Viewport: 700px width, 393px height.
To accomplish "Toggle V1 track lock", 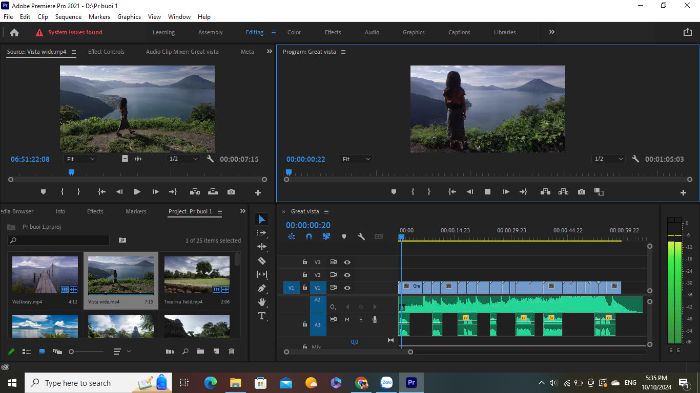I will (x=305, y=288).
